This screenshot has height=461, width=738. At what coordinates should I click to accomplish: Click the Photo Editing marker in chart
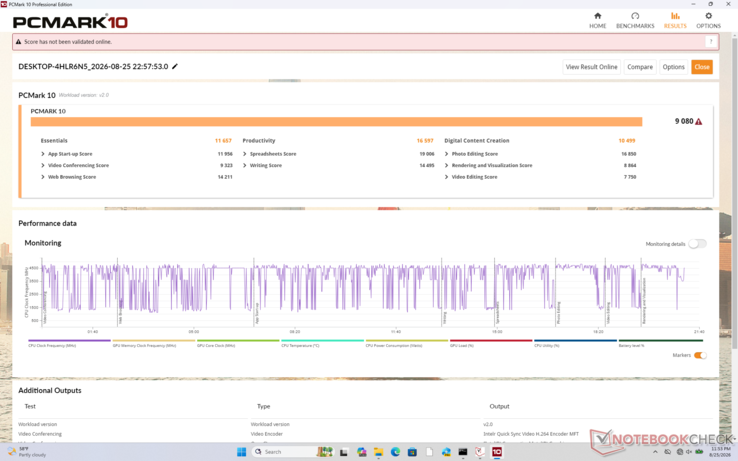click(x=559, y=313)
